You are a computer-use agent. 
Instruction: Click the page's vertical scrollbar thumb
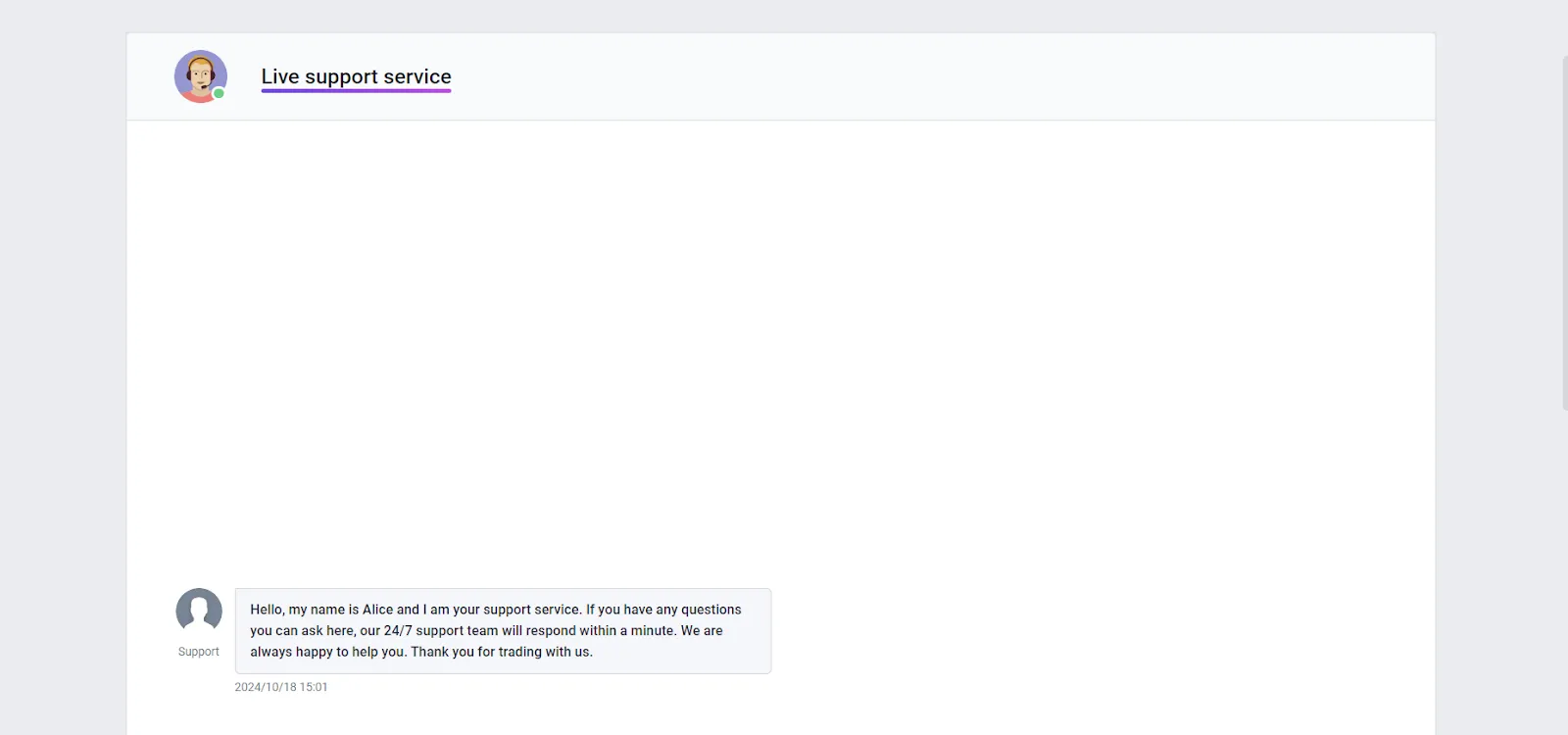(1564, 233)
